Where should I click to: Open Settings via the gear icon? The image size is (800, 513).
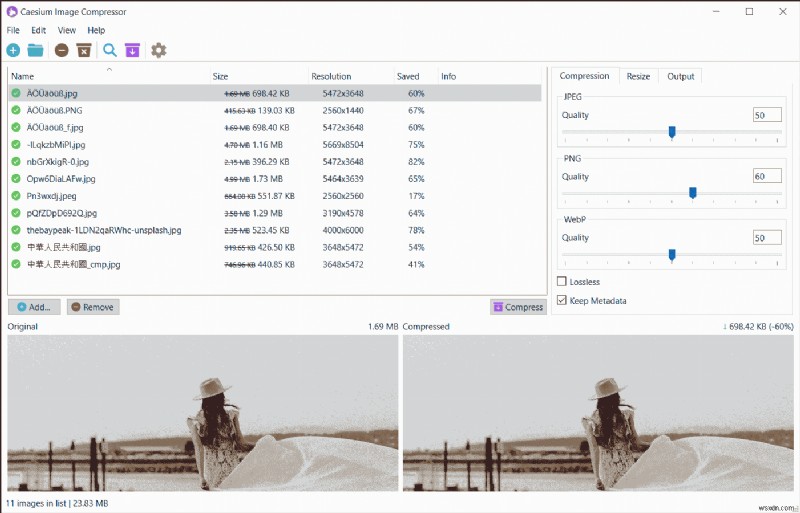point(159,50)
